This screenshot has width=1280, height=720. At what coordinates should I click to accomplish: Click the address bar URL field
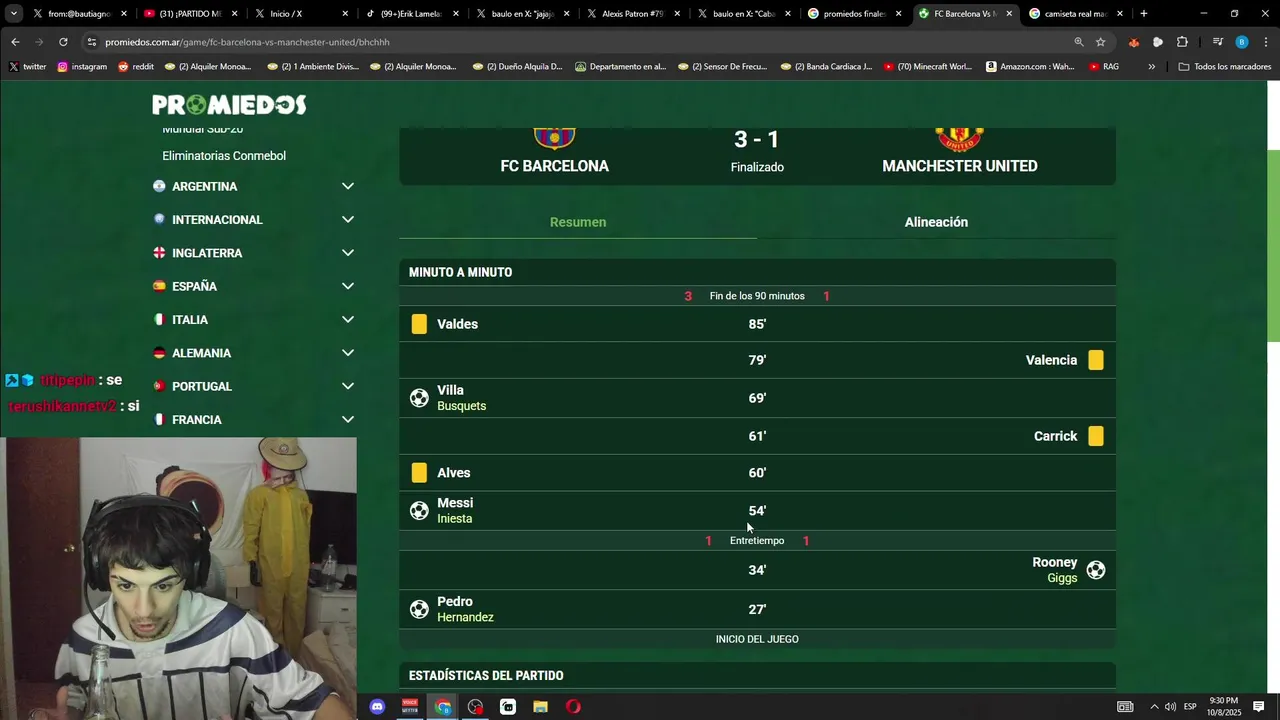580,42
